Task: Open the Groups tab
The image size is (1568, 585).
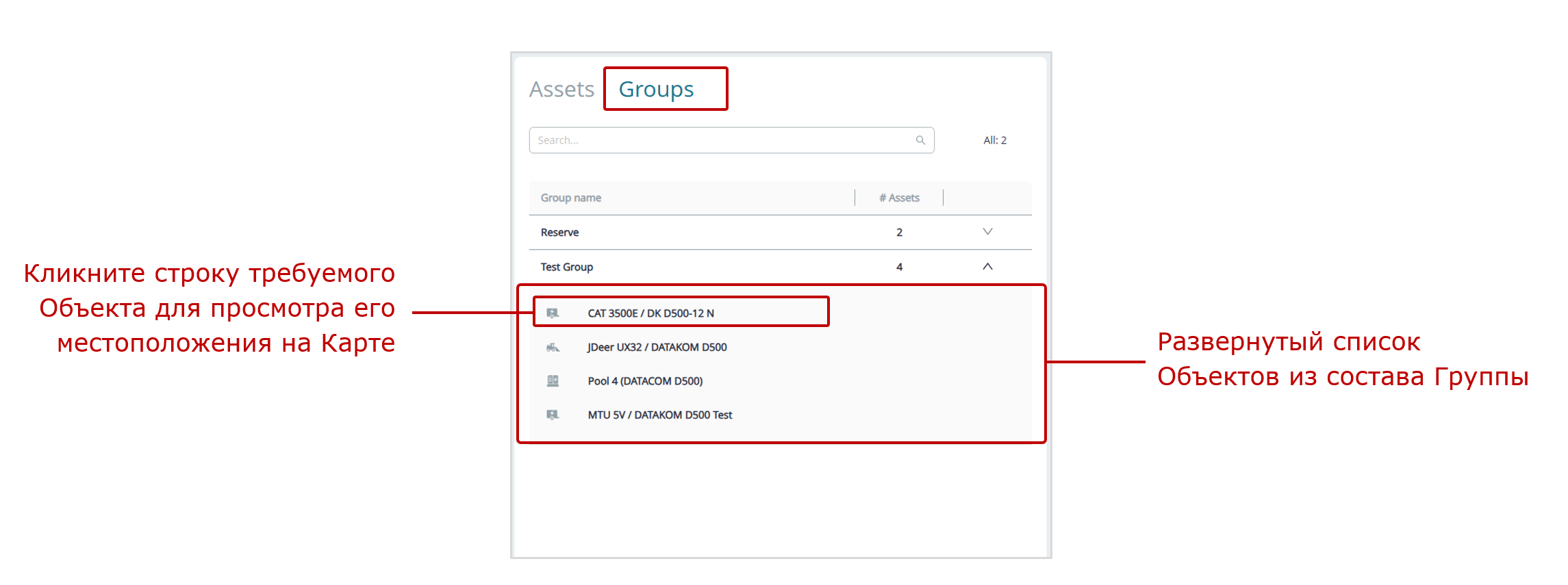Action: (x=656, y=90)
